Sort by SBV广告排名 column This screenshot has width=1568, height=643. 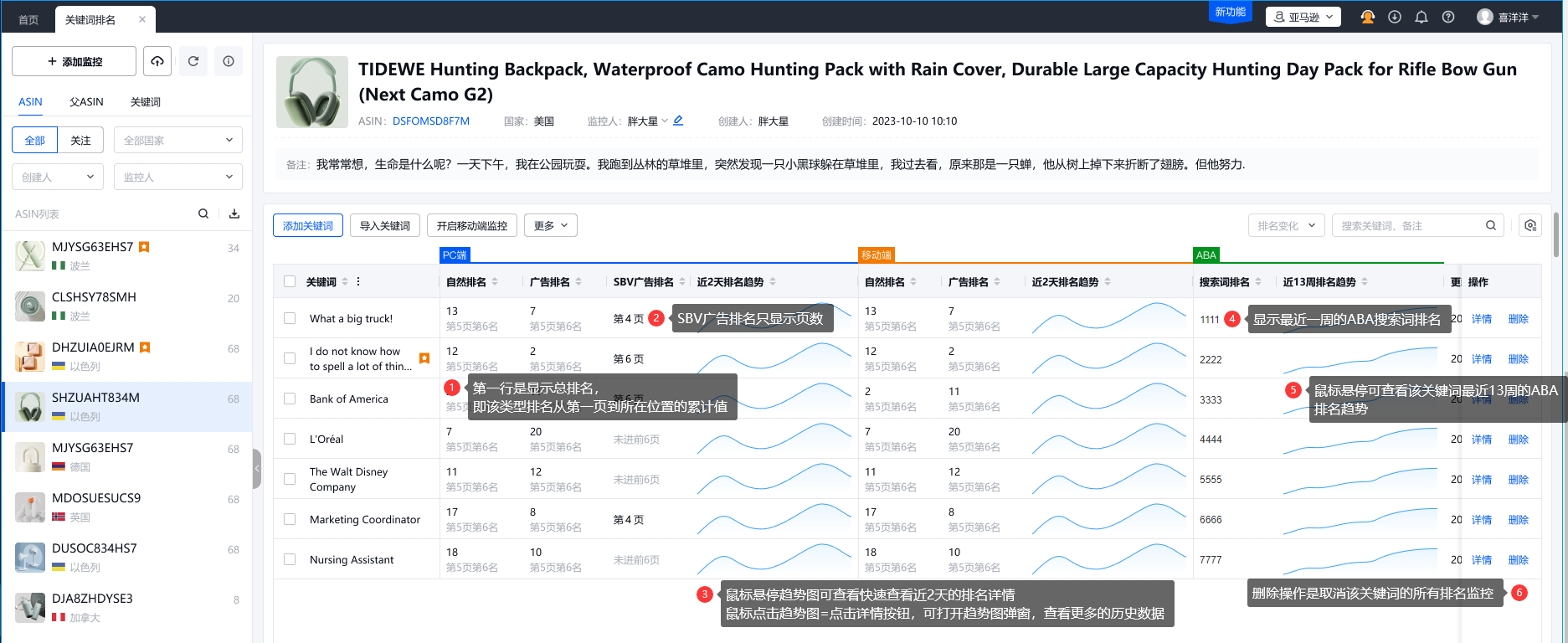(x=682, y=282)
